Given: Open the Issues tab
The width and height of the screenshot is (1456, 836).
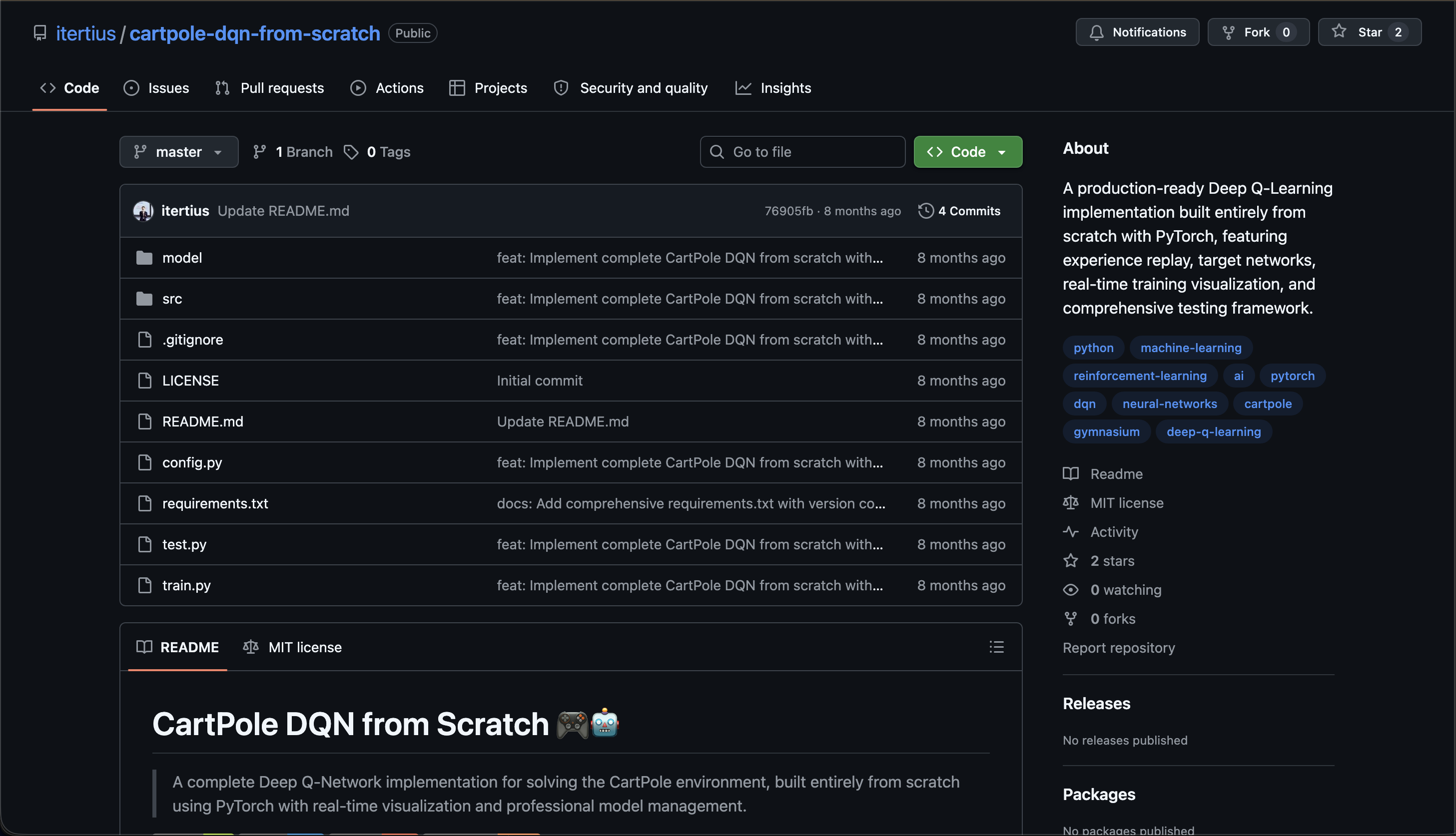Looking at the screenshot, I should pos(156,88).
